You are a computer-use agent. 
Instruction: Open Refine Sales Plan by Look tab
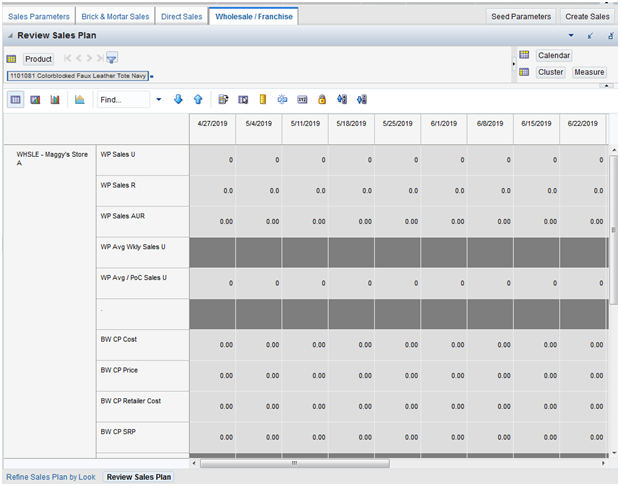click(x=51, y=477)
